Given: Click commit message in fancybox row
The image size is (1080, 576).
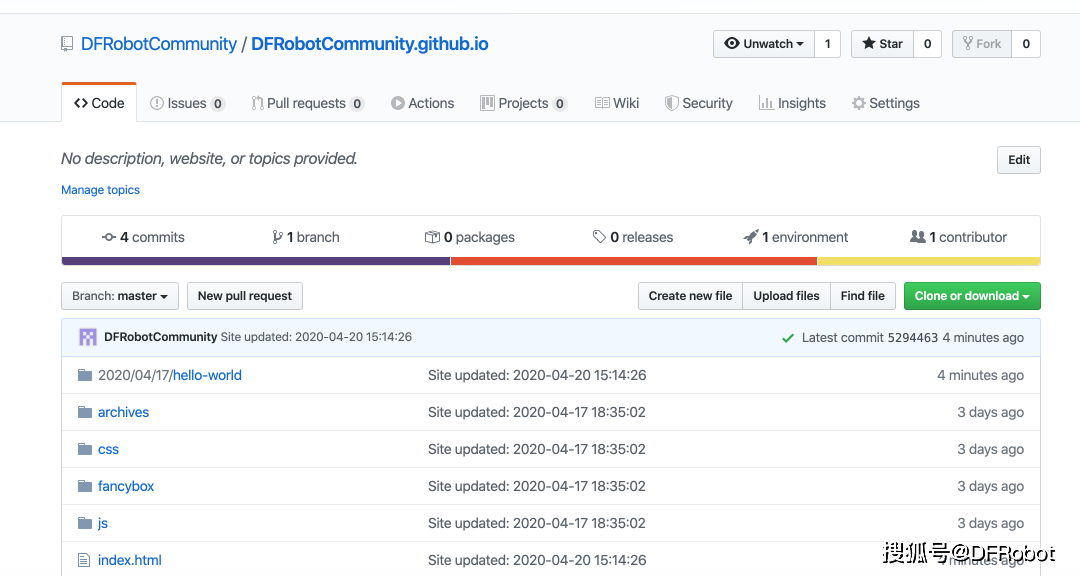Looking at the screenshot, I should [537, 486].
